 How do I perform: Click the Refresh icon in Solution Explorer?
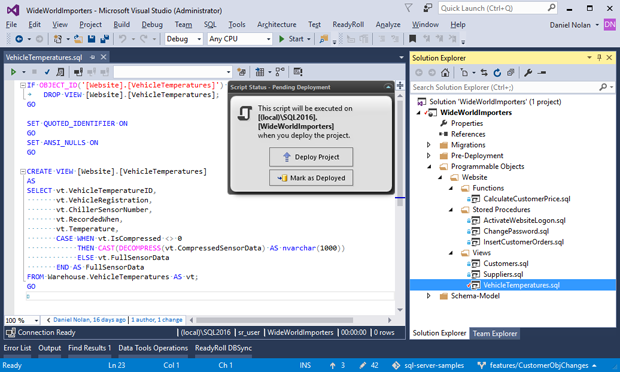coord(497,73)
